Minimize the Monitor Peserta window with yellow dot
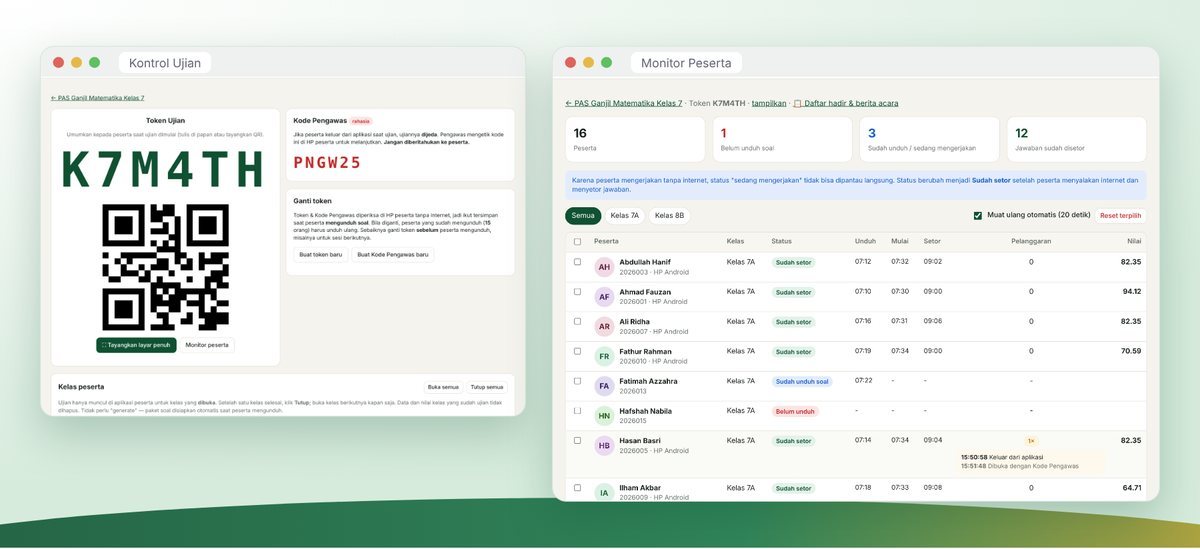Viewport: 1200px width, 549px height. coord(588,62)
